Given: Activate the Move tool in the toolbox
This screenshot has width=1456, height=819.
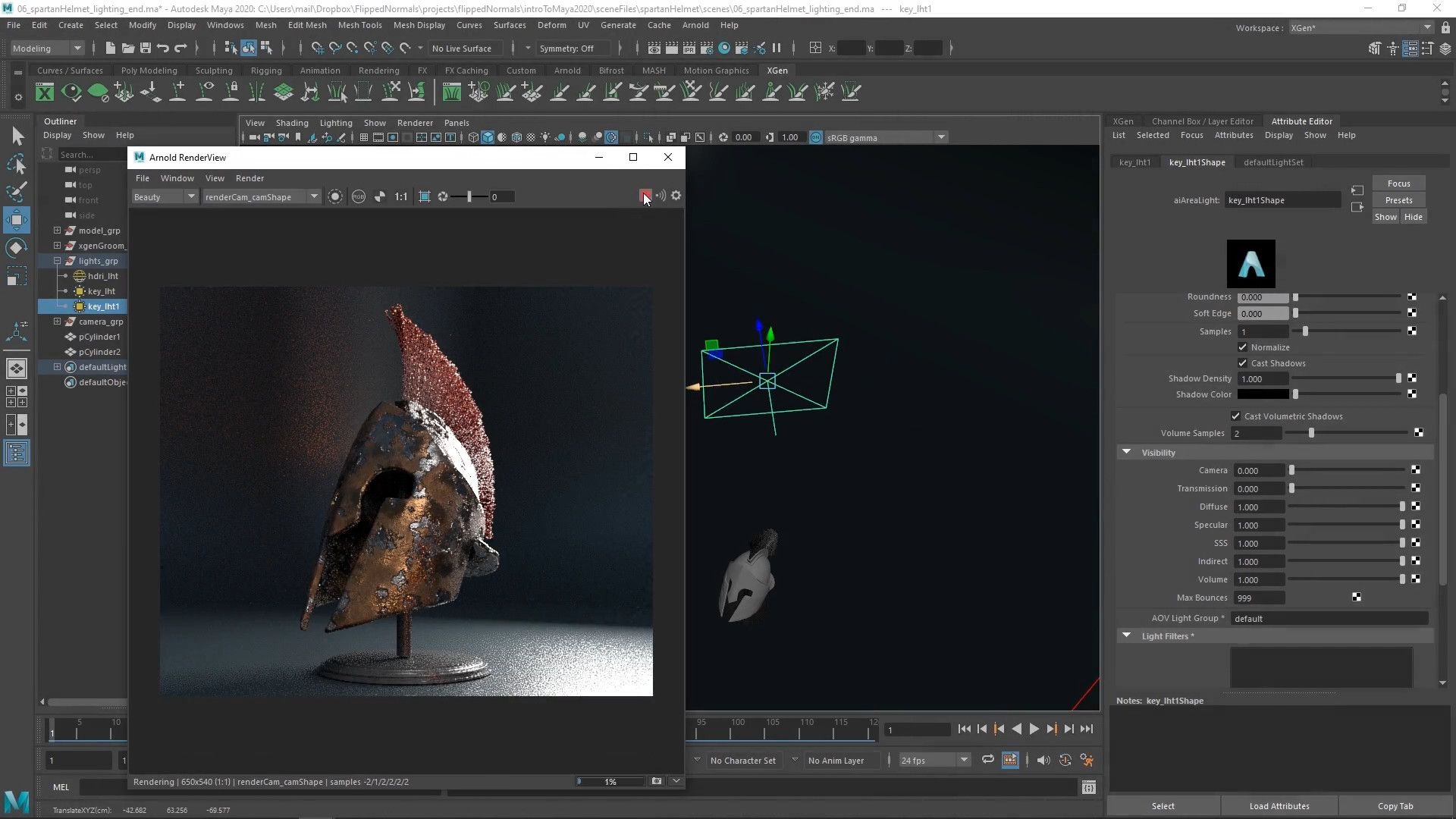Looking at the screenshot, I should [x=17, y=220].
